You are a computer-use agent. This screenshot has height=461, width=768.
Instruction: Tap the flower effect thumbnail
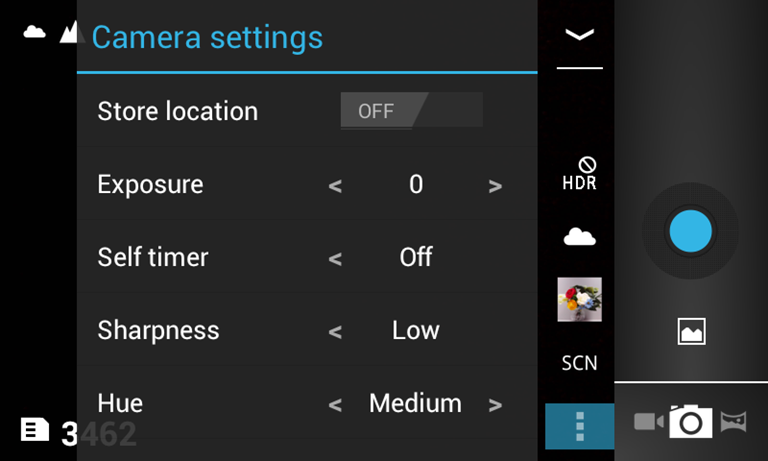point(579,299)
